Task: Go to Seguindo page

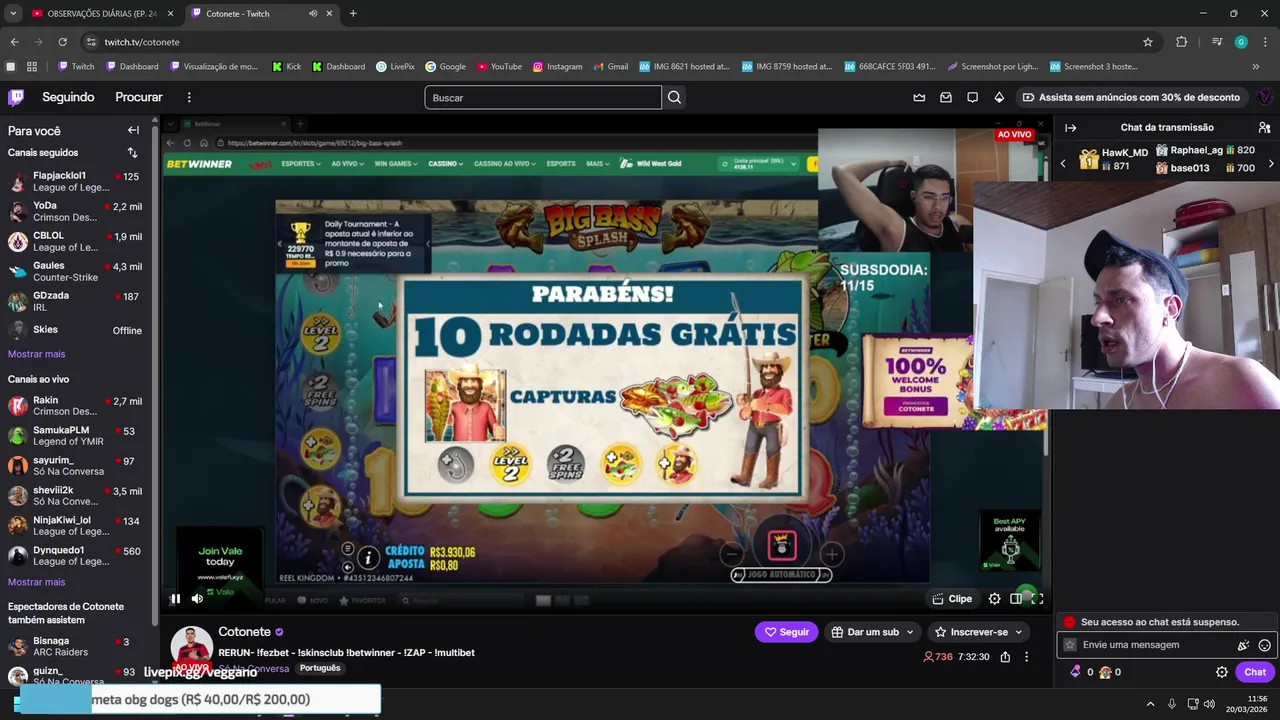Action: 68,97
